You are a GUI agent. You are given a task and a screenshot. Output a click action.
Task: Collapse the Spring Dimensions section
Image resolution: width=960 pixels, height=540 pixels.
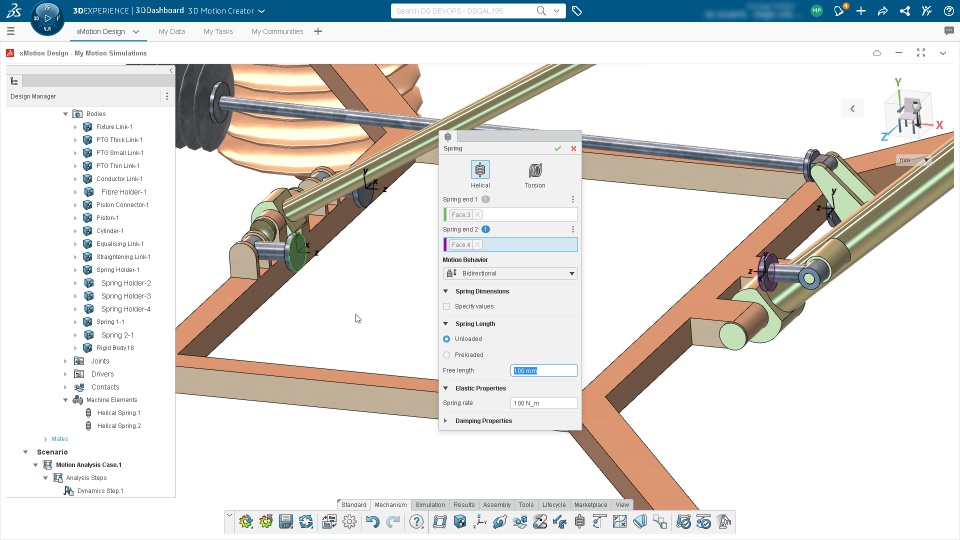tap(446, 291)
